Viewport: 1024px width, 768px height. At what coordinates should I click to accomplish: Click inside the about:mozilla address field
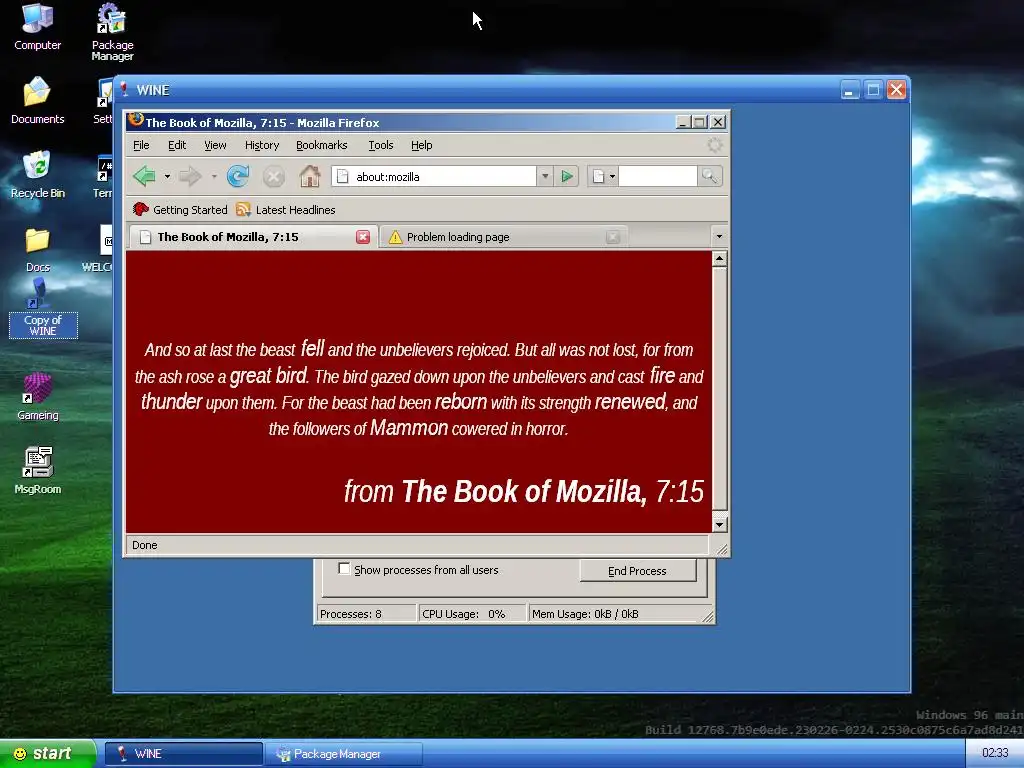coord(434,176)
